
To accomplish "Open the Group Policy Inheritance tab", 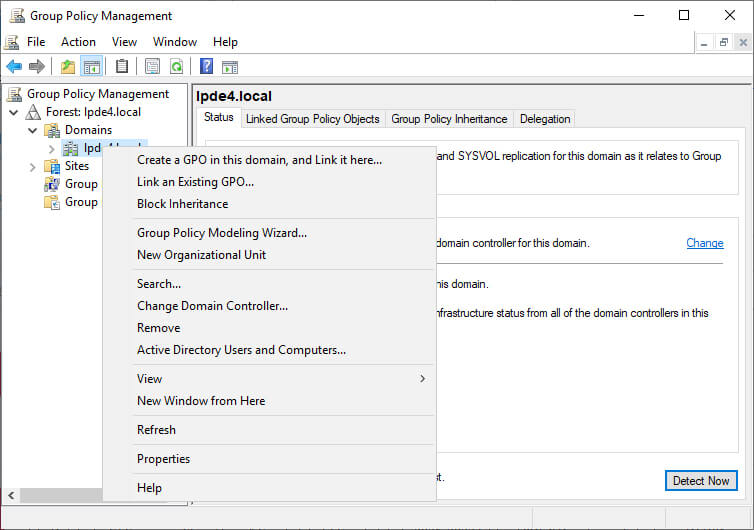I will tap(449, 119).
